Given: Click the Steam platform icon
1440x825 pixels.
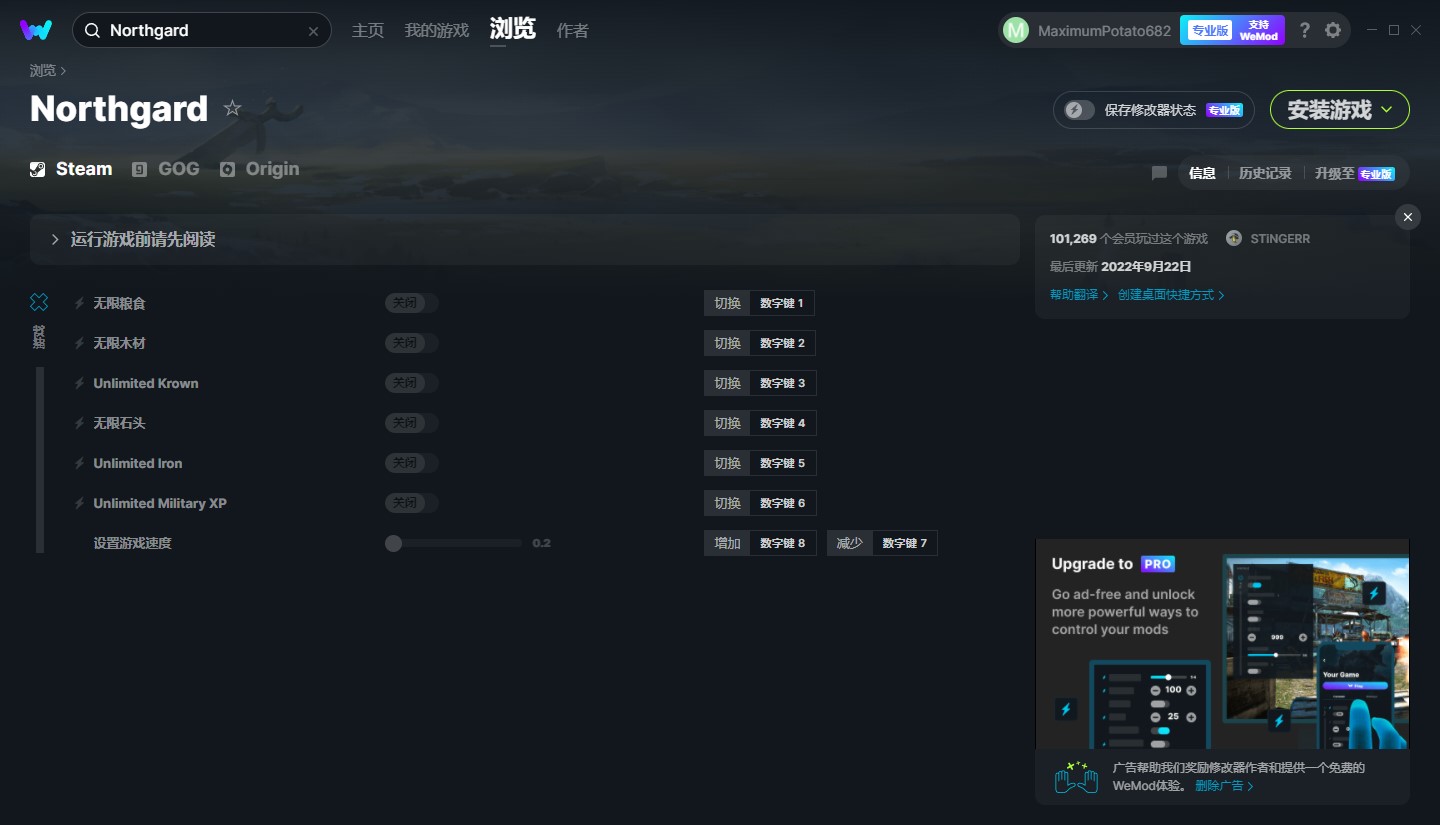Looking at the screenshot, I should click(x=37, y=169).
